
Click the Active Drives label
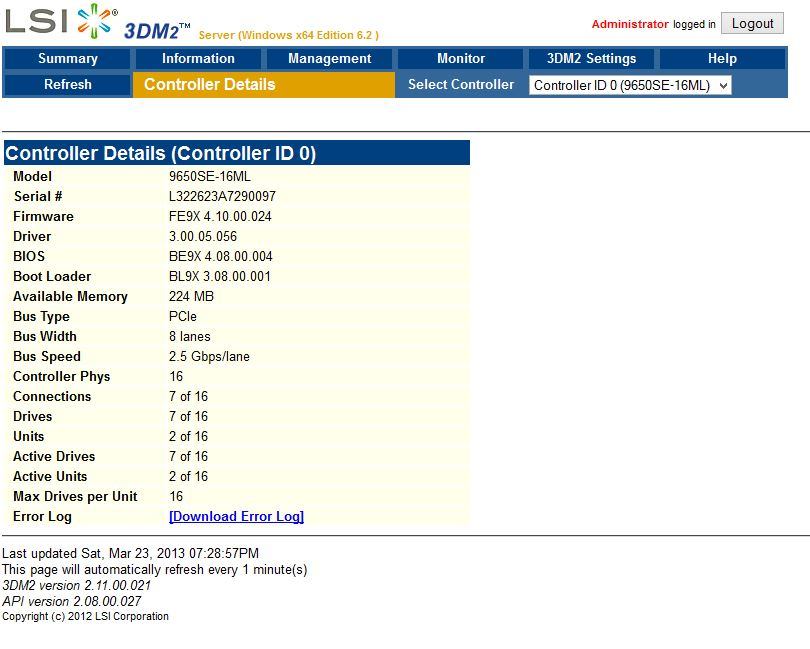click(54, 456)
